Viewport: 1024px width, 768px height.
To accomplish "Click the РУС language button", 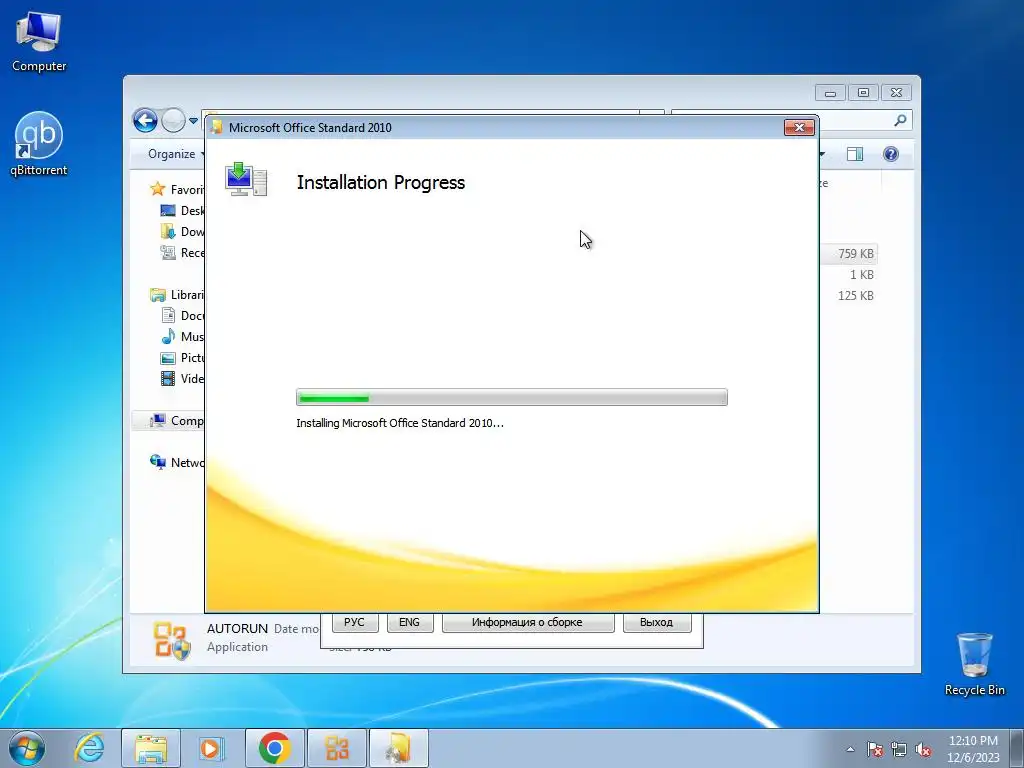I will [355, 622].
